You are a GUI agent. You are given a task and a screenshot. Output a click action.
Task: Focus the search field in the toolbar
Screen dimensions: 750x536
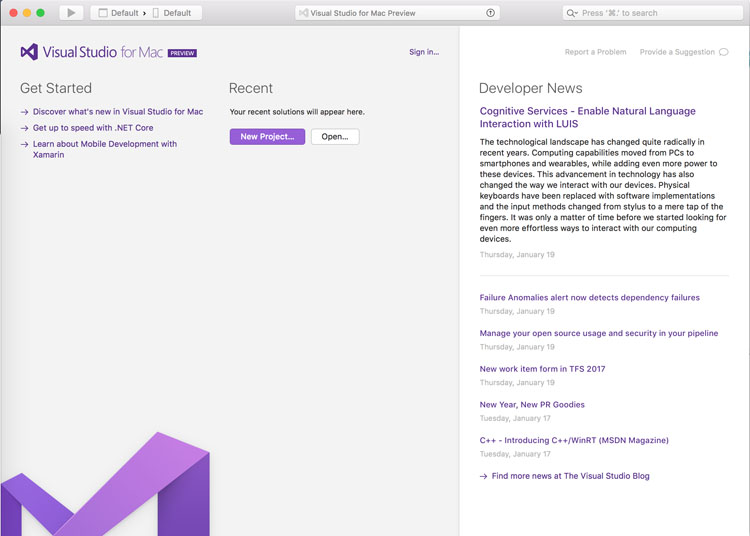point(652,13)
